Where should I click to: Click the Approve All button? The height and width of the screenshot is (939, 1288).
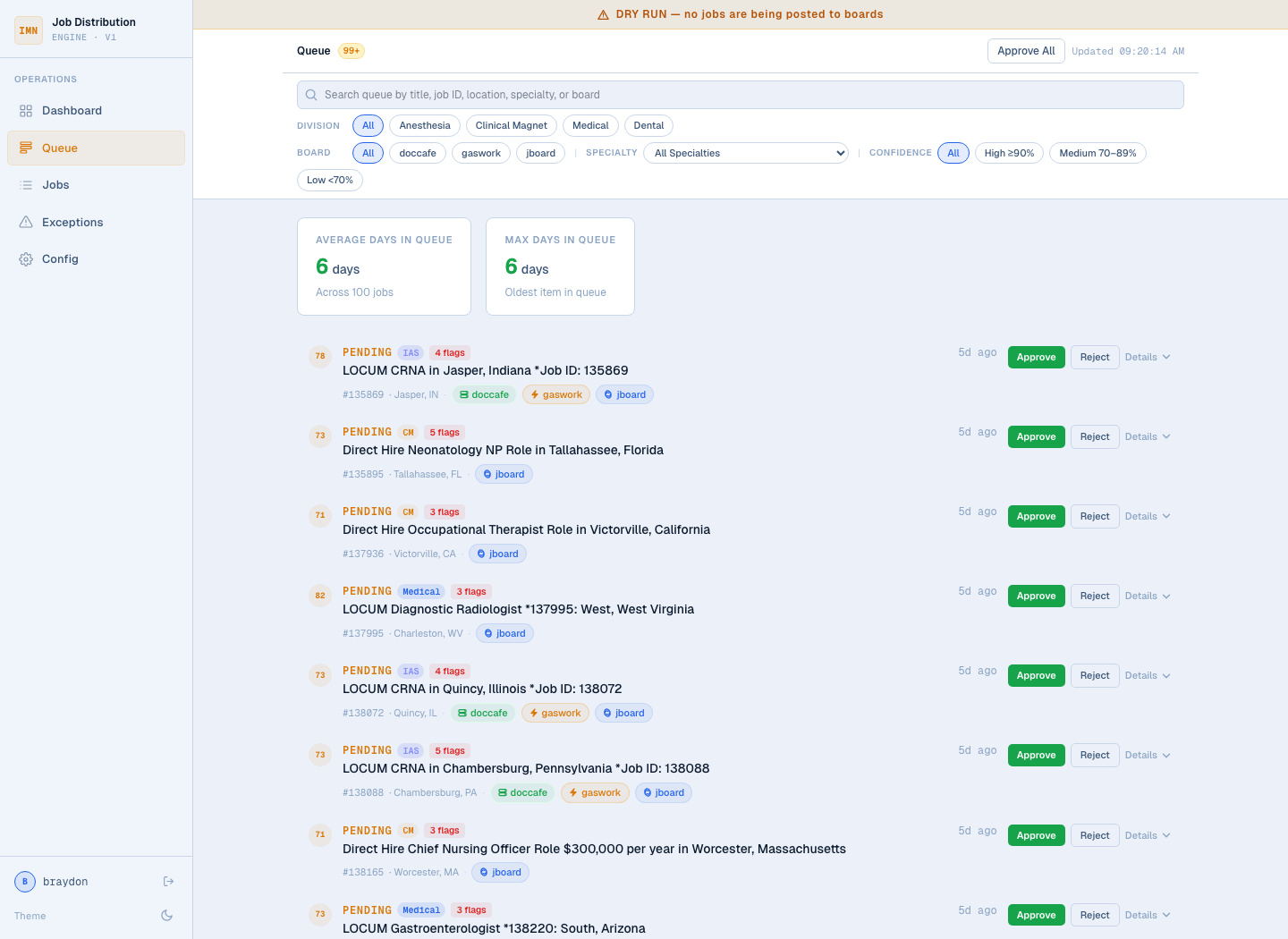(1026, 51)
